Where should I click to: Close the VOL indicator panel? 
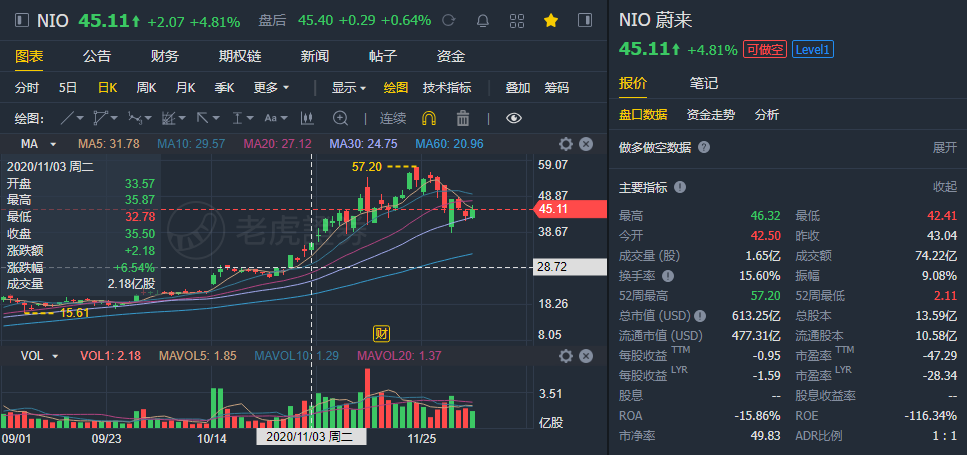click(x=585, y=356)
